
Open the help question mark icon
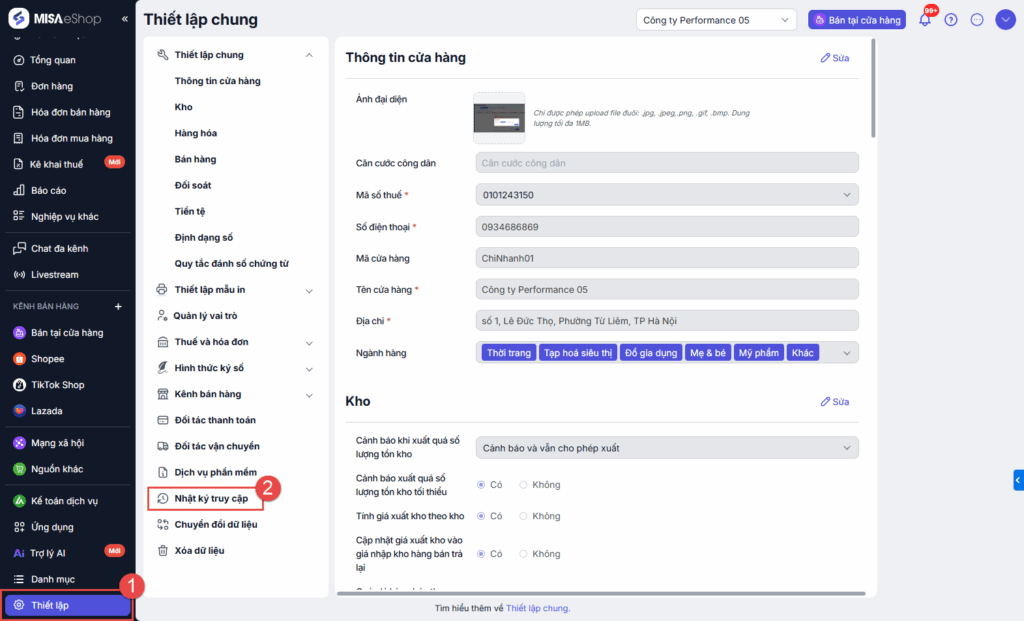pyautogui.click(x=951, y=20)
